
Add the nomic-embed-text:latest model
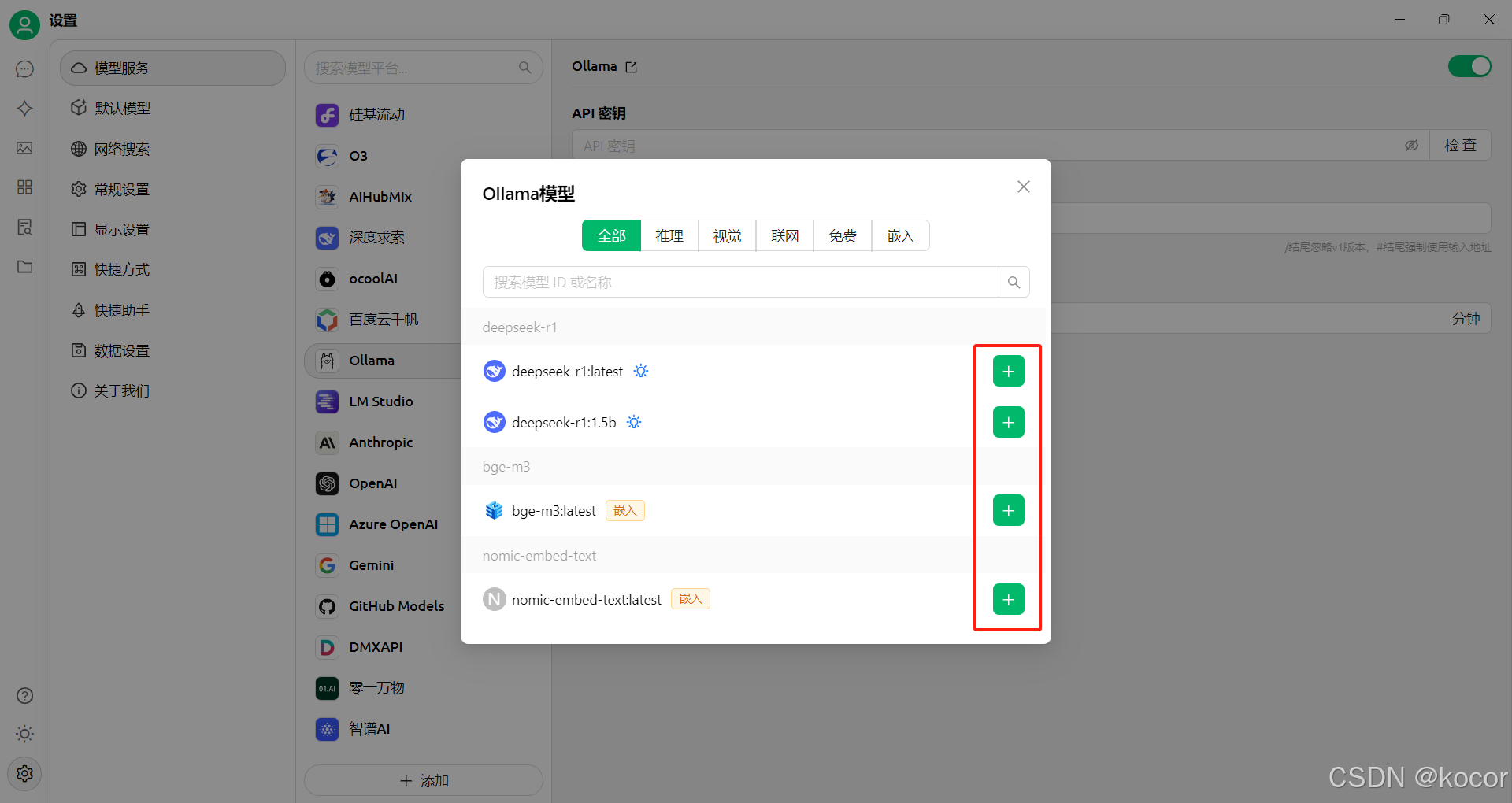point(1008,599)
